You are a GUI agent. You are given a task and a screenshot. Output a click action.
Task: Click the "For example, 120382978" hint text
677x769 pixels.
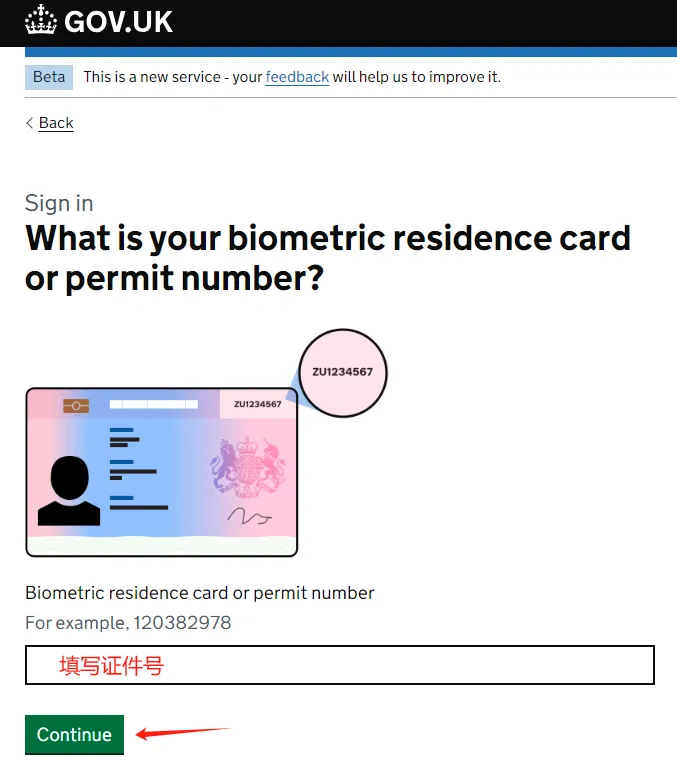point(128,623)
